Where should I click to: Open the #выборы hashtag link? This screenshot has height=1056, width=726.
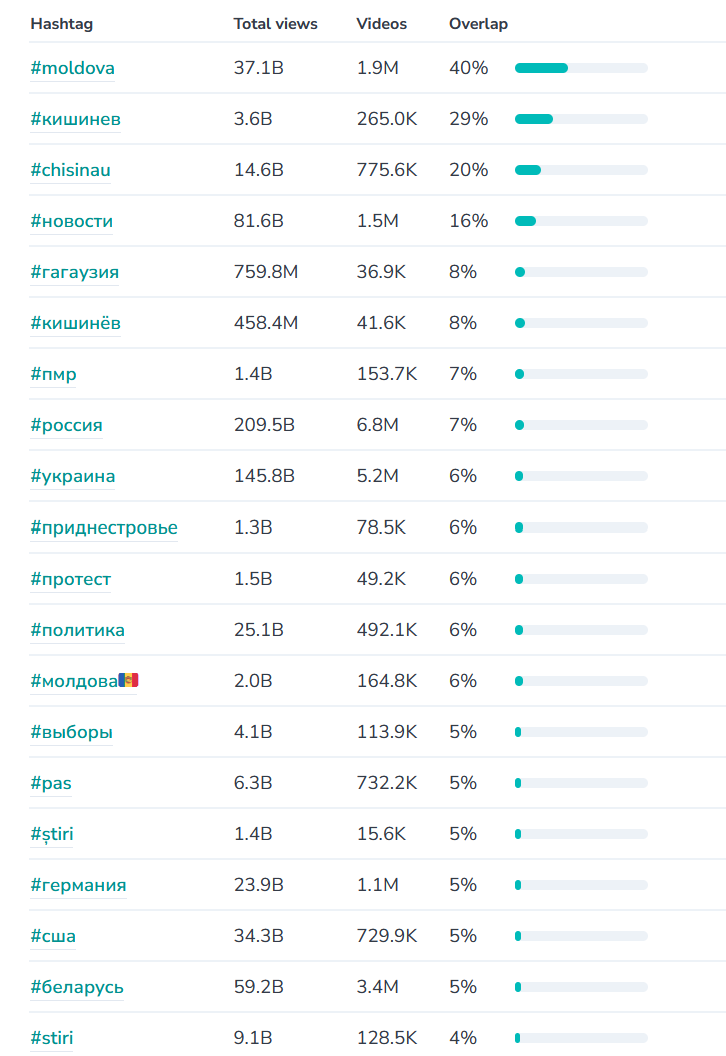tap(71, 732)
